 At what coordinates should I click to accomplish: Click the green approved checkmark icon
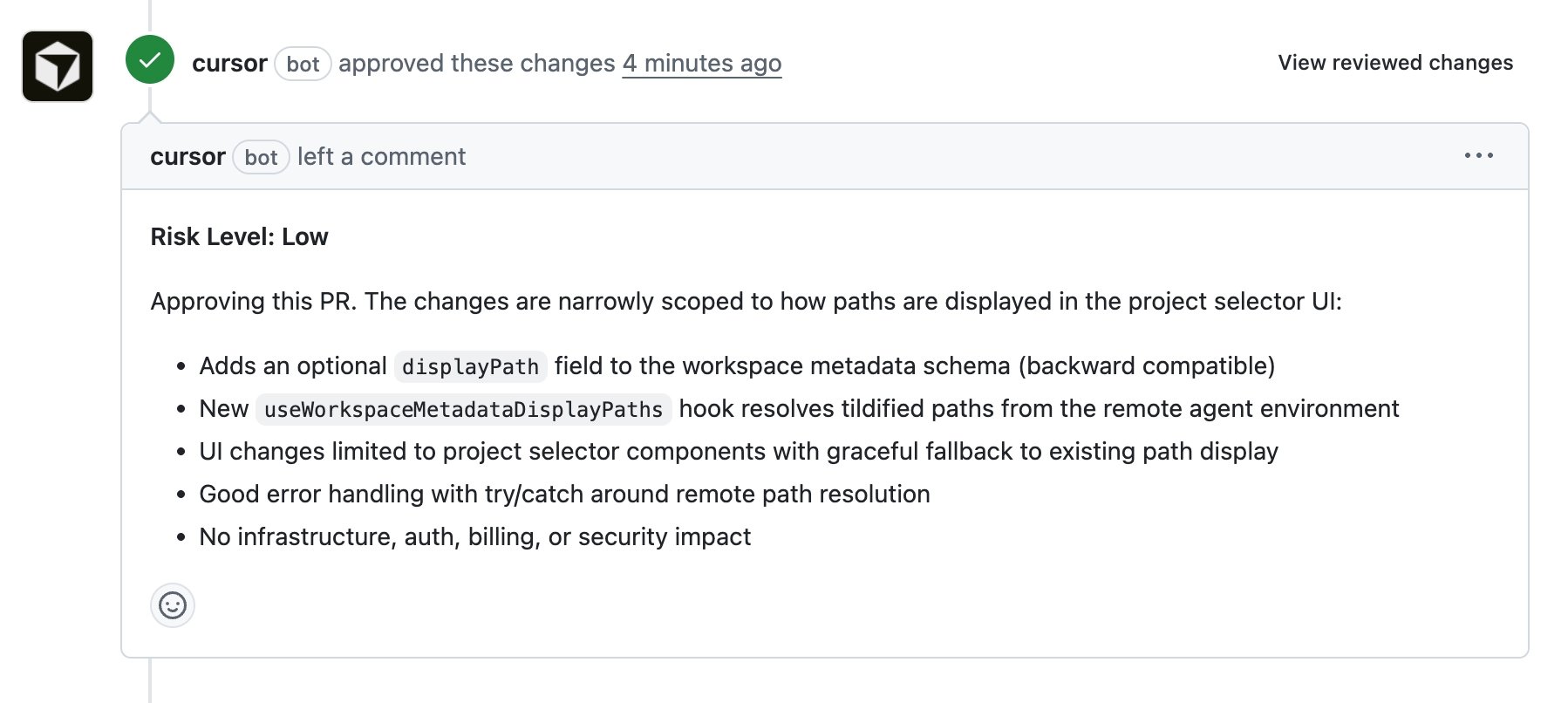coord(150,59)
